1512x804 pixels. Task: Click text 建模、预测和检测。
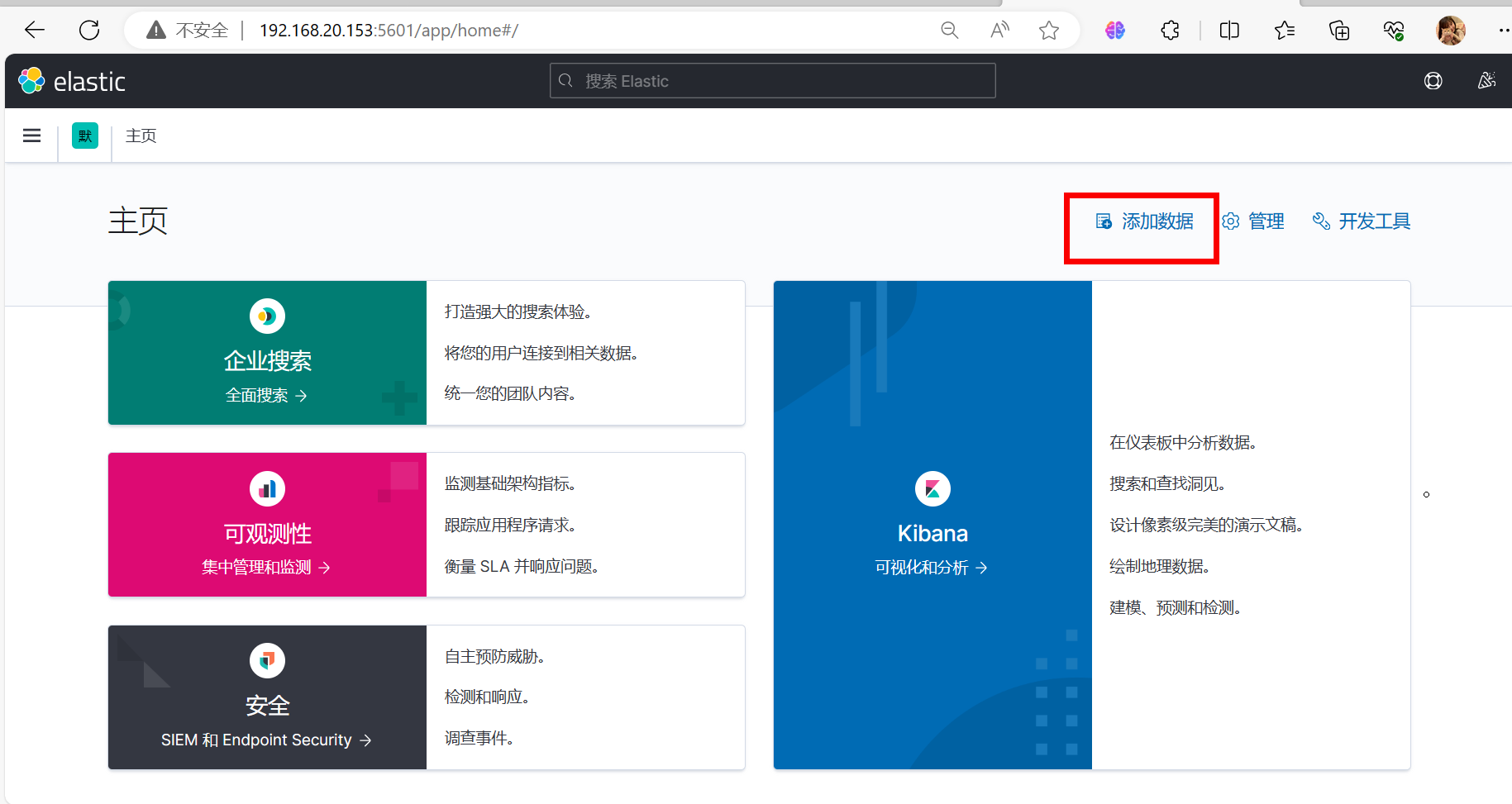click(1176, 607)
